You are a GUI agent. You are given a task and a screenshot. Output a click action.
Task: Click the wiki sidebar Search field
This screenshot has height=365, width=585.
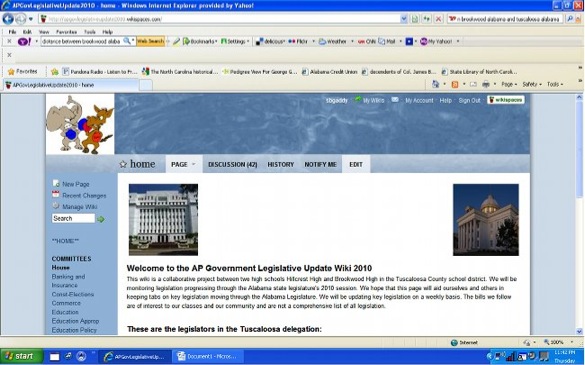point(73,218)
